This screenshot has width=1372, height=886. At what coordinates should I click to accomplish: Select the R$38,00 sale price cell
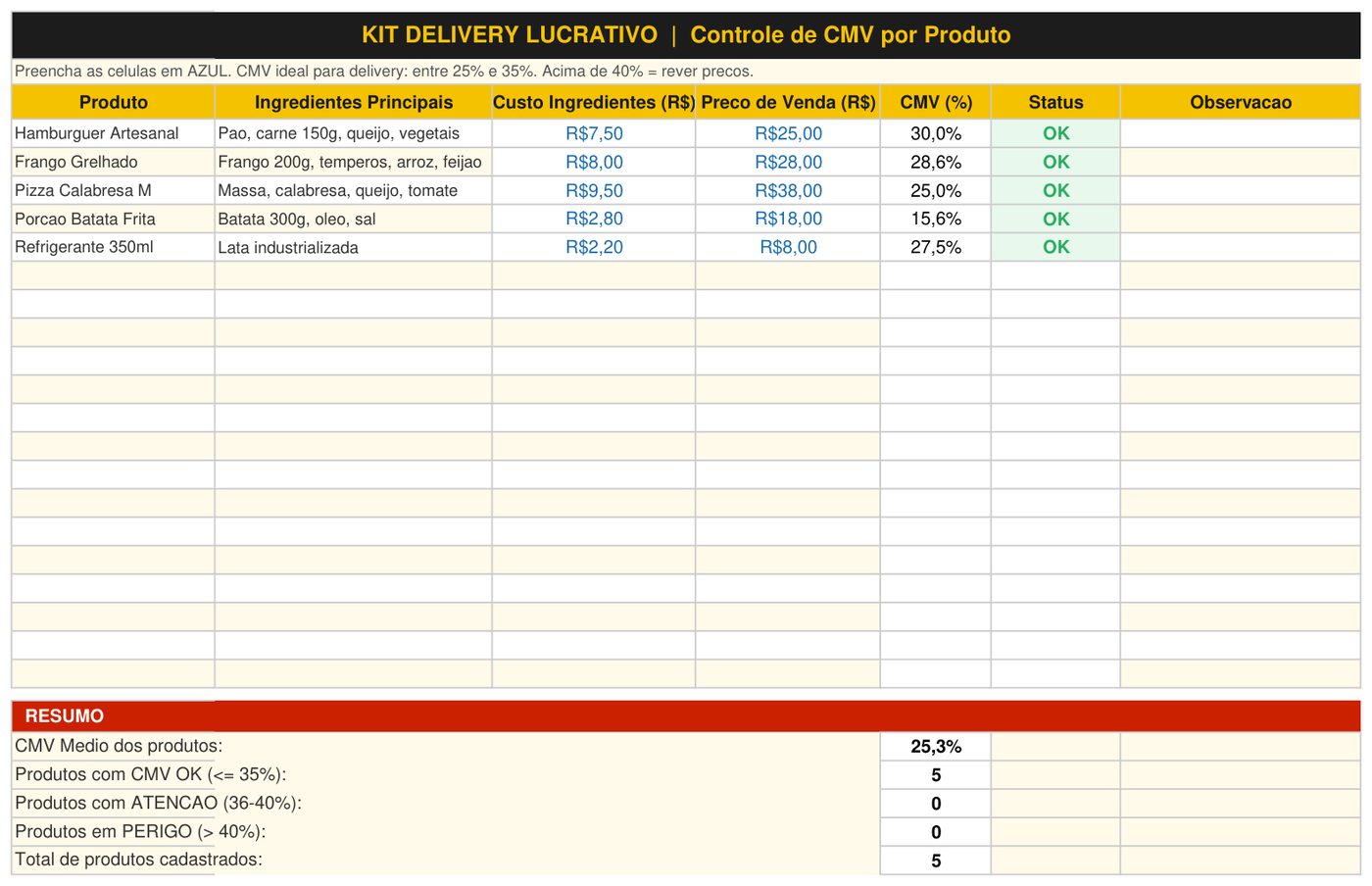788,190
